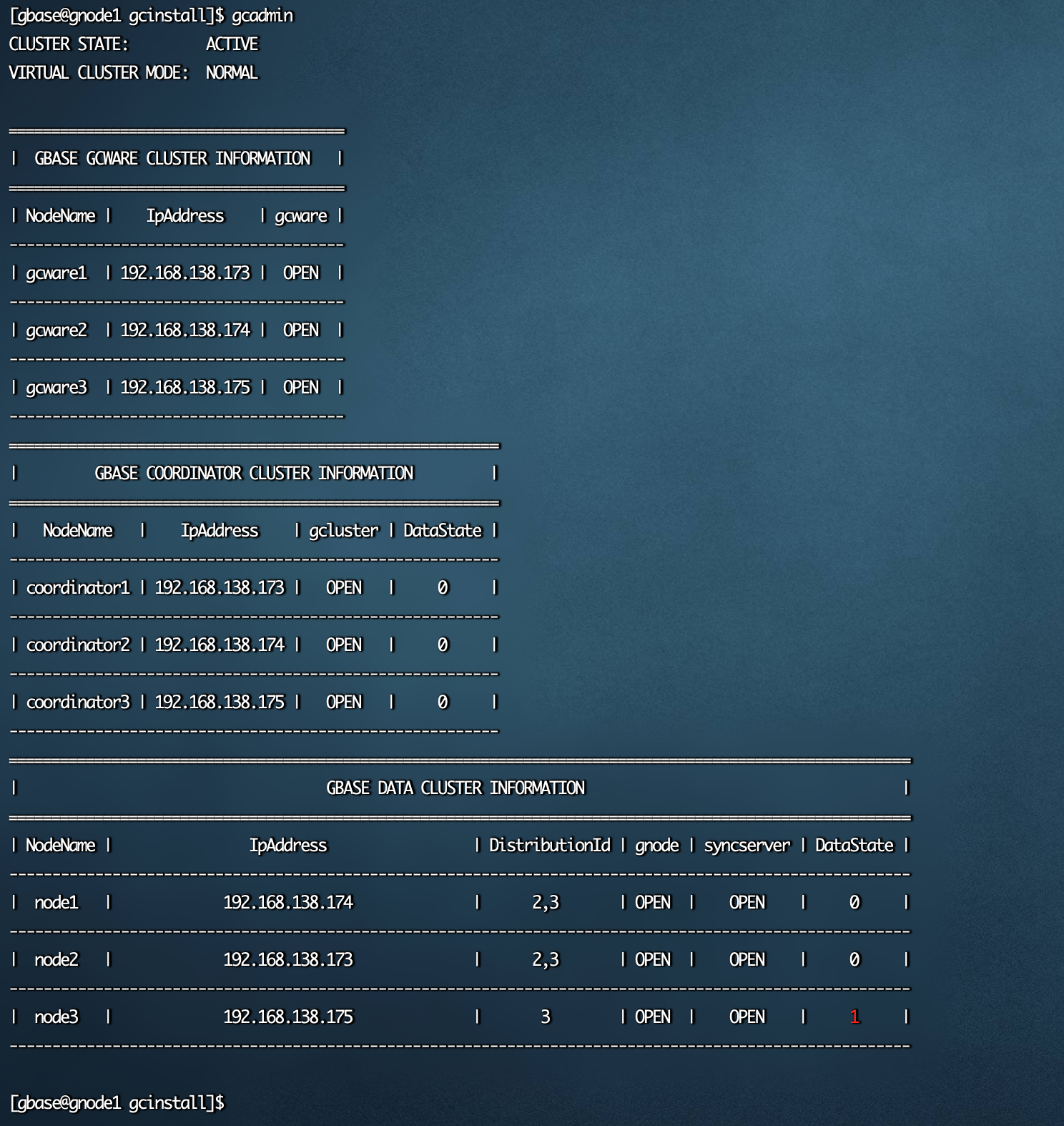The width and height of the screenshot is (1064, 1126).
Task: Click the IpAddress header of the coordinator table
Action: tap(220, 531)
